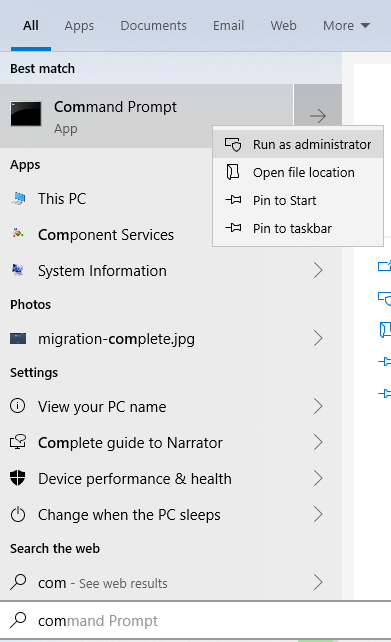Click the This PC computer icon
Image resolution: width=391 pixels, height=642 pixels.
coord(18,199)
